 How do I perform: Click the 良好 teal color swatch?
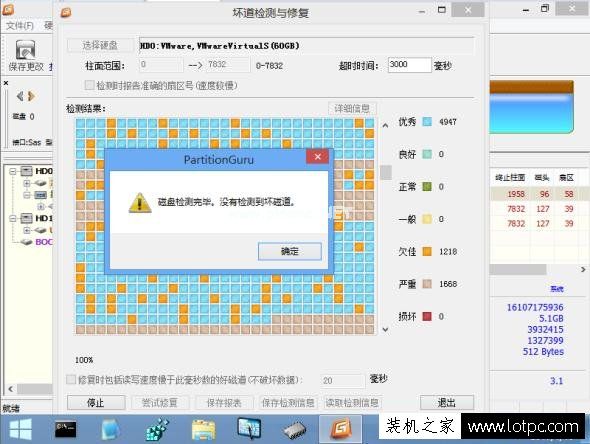click(427, 154)
